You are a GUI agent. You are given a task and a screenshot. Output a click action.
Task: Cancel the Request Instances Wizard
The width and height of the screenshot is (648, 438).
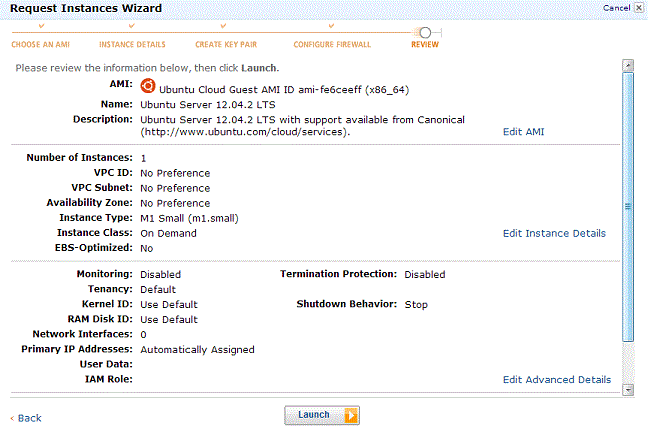click(x=616, y=8)
